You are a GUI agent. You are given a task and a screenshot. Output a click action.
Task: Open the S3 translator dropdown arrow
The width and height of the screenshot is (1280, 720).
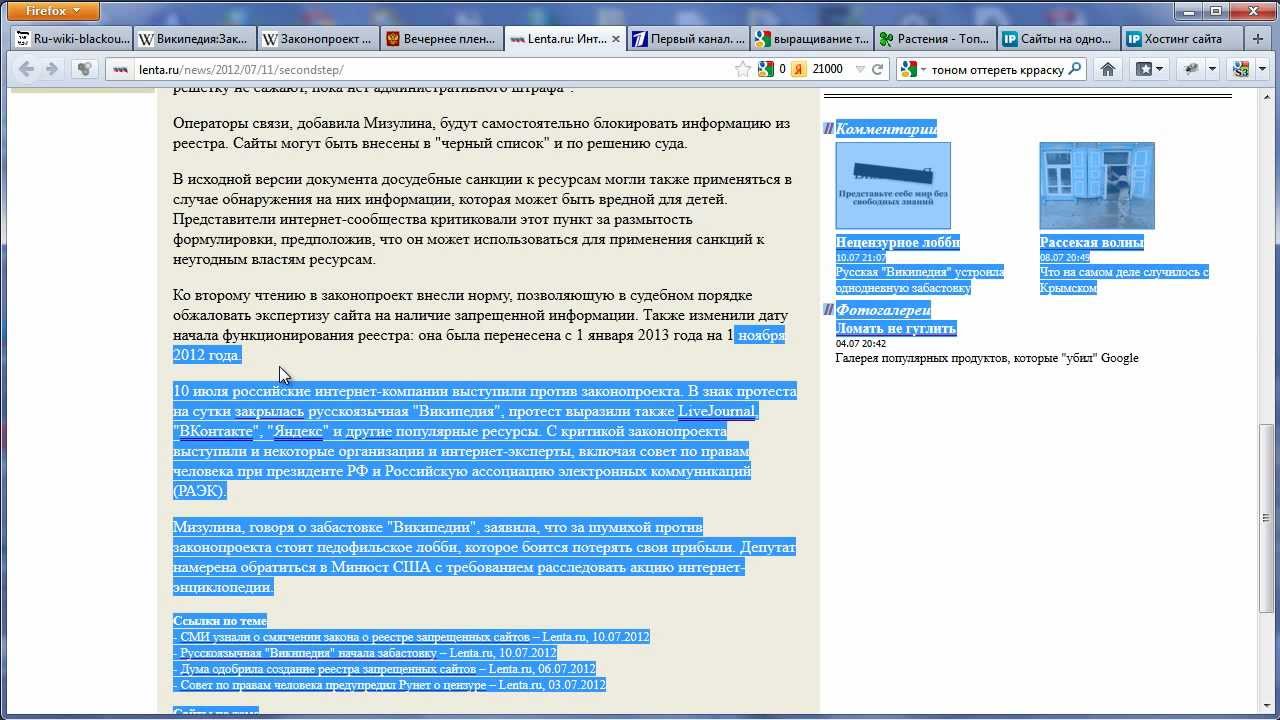click(1262, 69)
